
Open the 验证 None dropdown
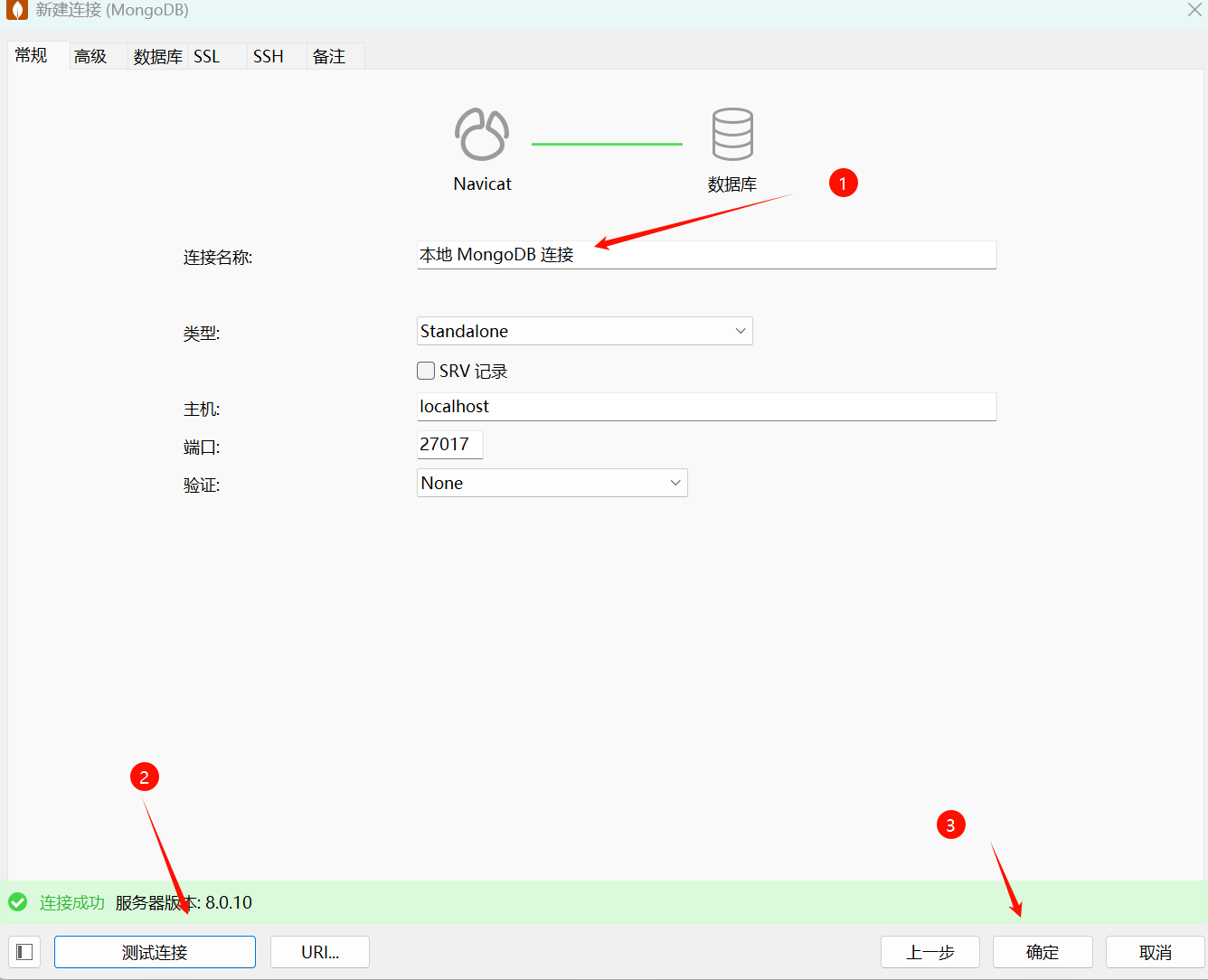click(552, 483)
